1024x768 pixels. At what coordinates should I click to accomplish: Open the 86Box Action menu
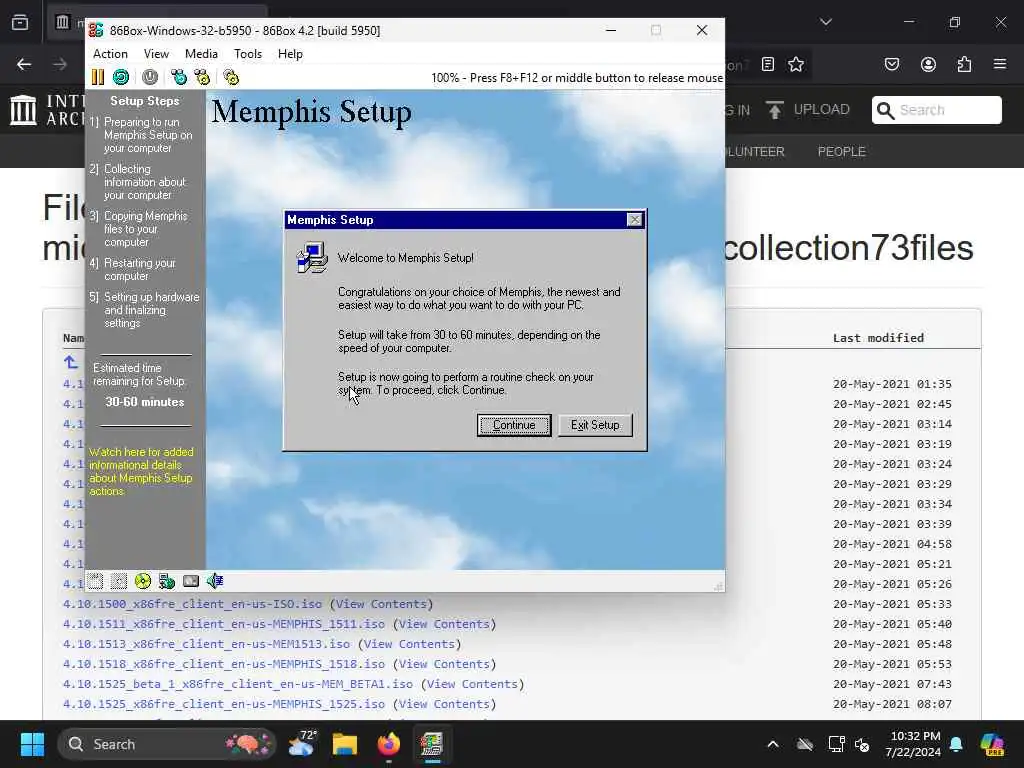coord(110,54)
